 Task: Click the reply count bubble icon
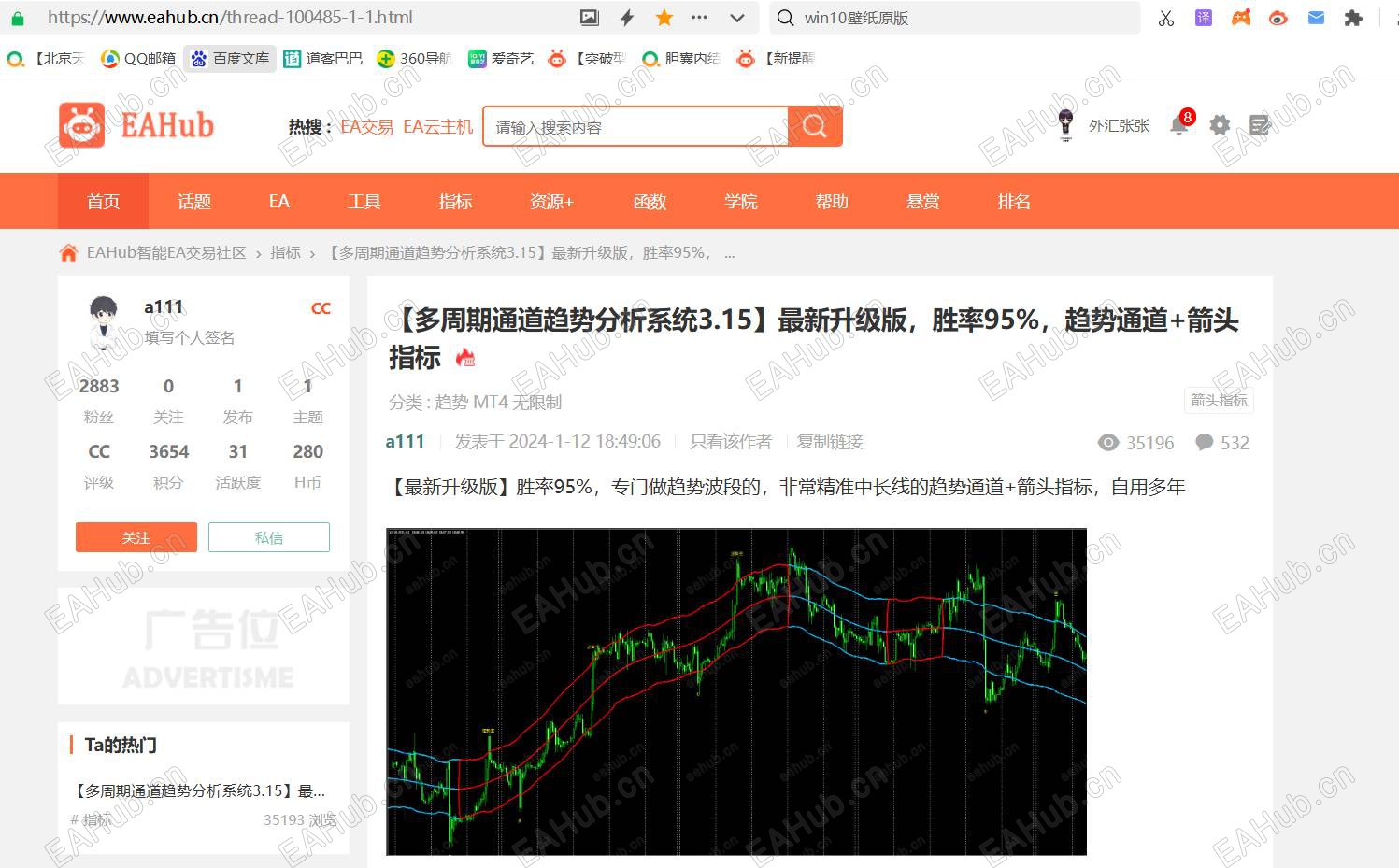(1205, 442)
